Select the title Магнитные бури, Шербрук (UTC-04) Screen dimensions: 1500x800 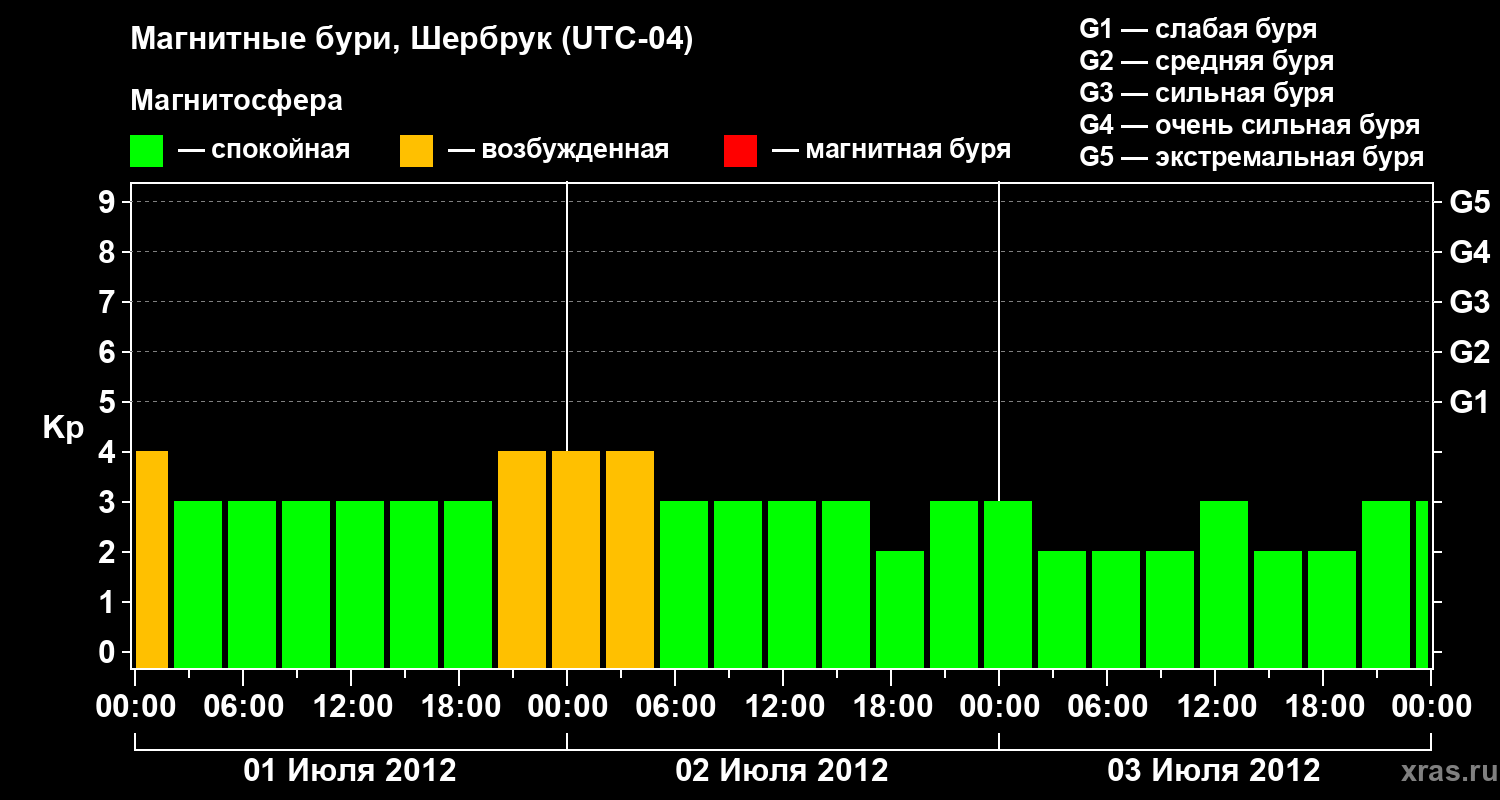[412, 40]
